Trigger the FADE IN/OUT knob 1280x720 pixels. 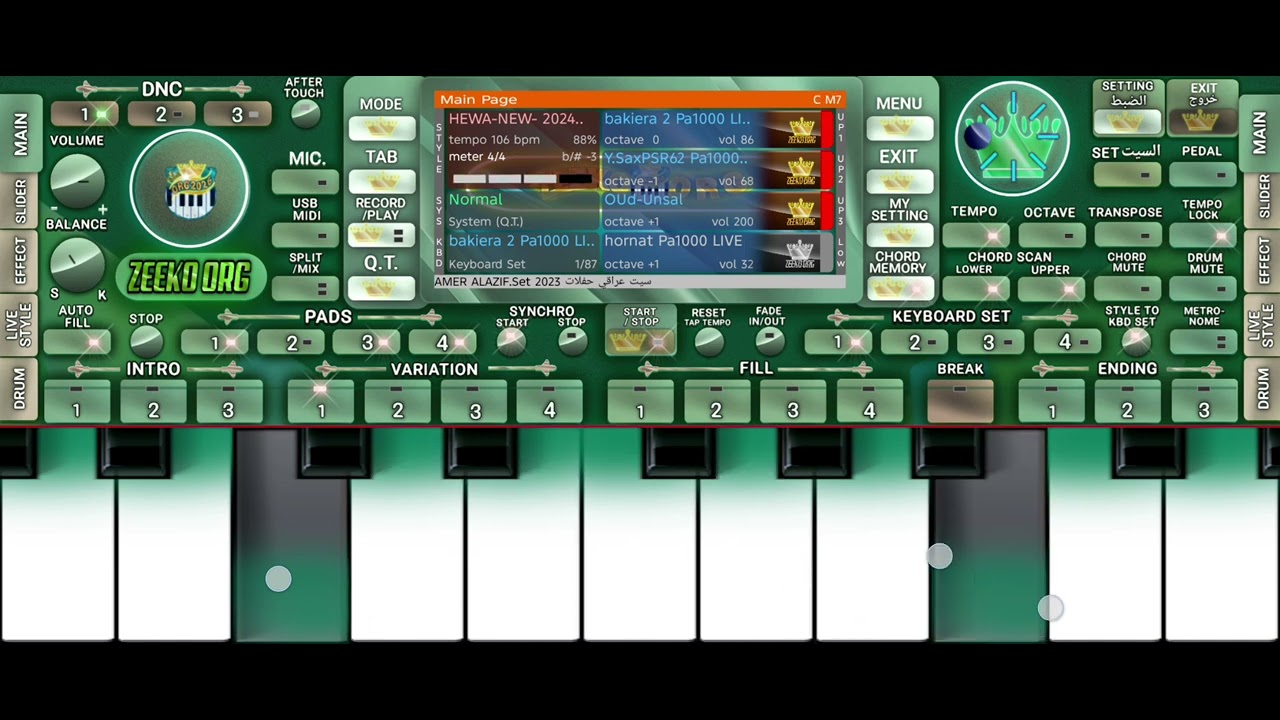pos(768,341)
